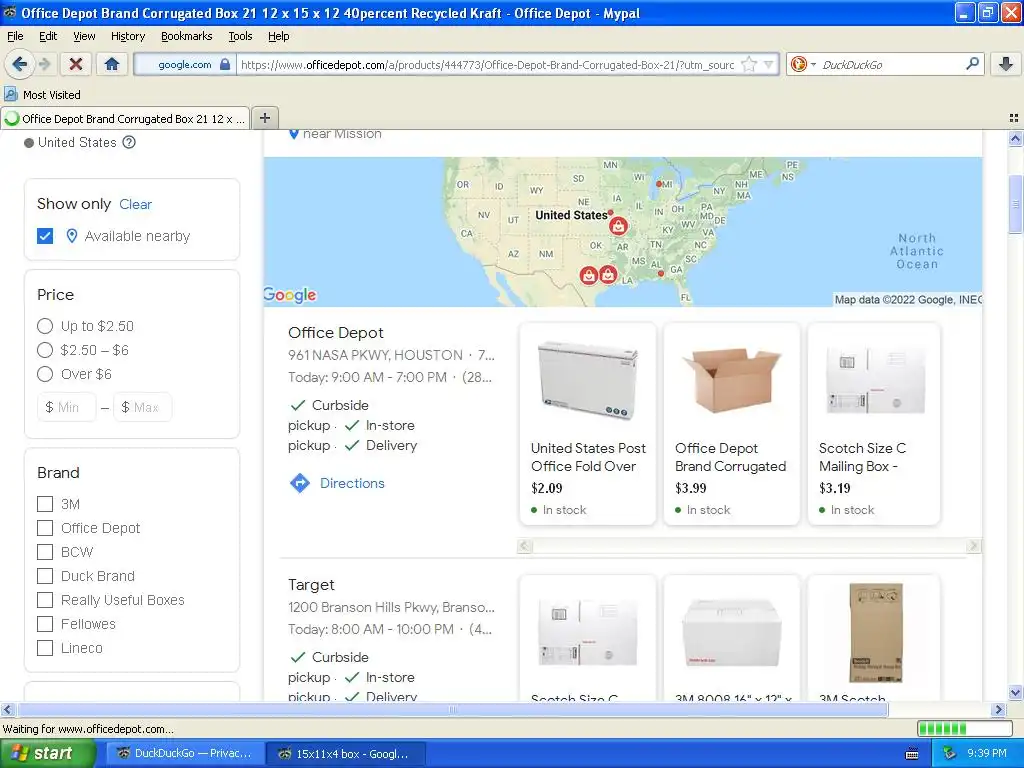1024x768 pixels.
Task: Click the Office Depot store name heading
Action: (336, 332)
